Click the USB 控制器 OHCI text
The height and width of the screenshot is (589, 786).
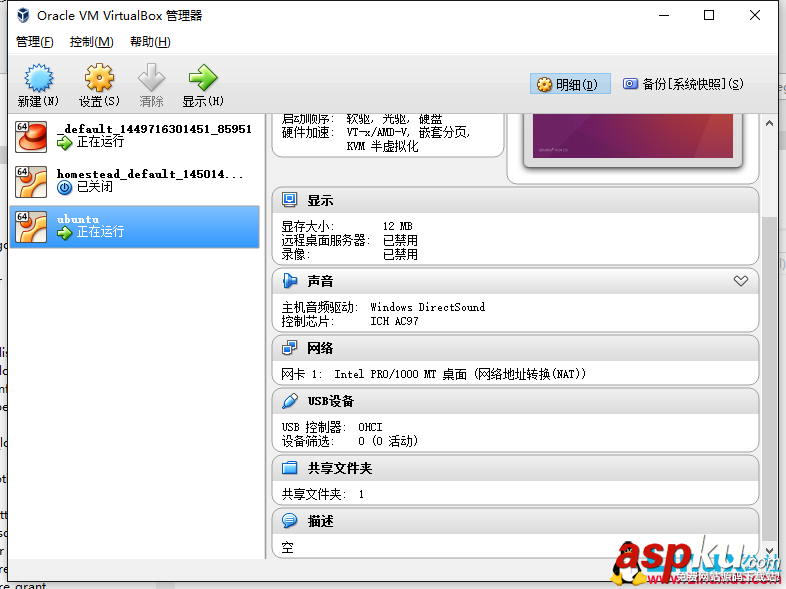[x=332, y=427]
